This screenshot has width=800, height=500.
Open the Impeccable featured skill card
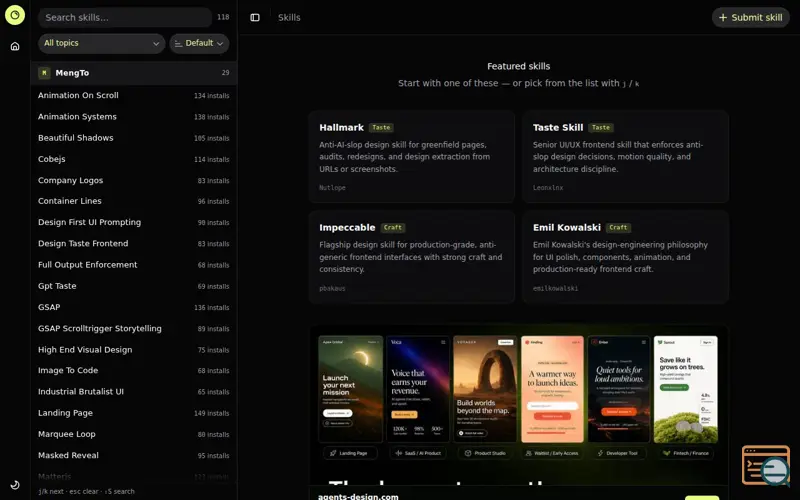tap(411, 257)
